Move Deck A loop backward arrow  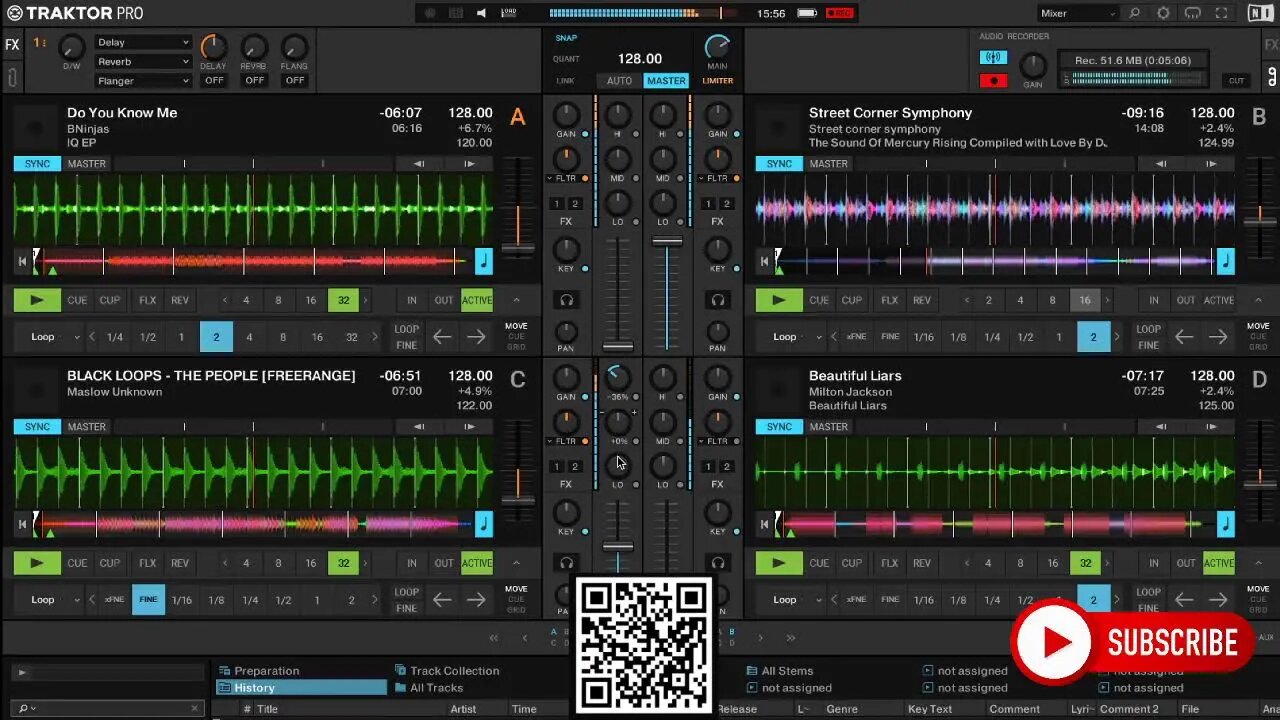(x=442, y=337)
